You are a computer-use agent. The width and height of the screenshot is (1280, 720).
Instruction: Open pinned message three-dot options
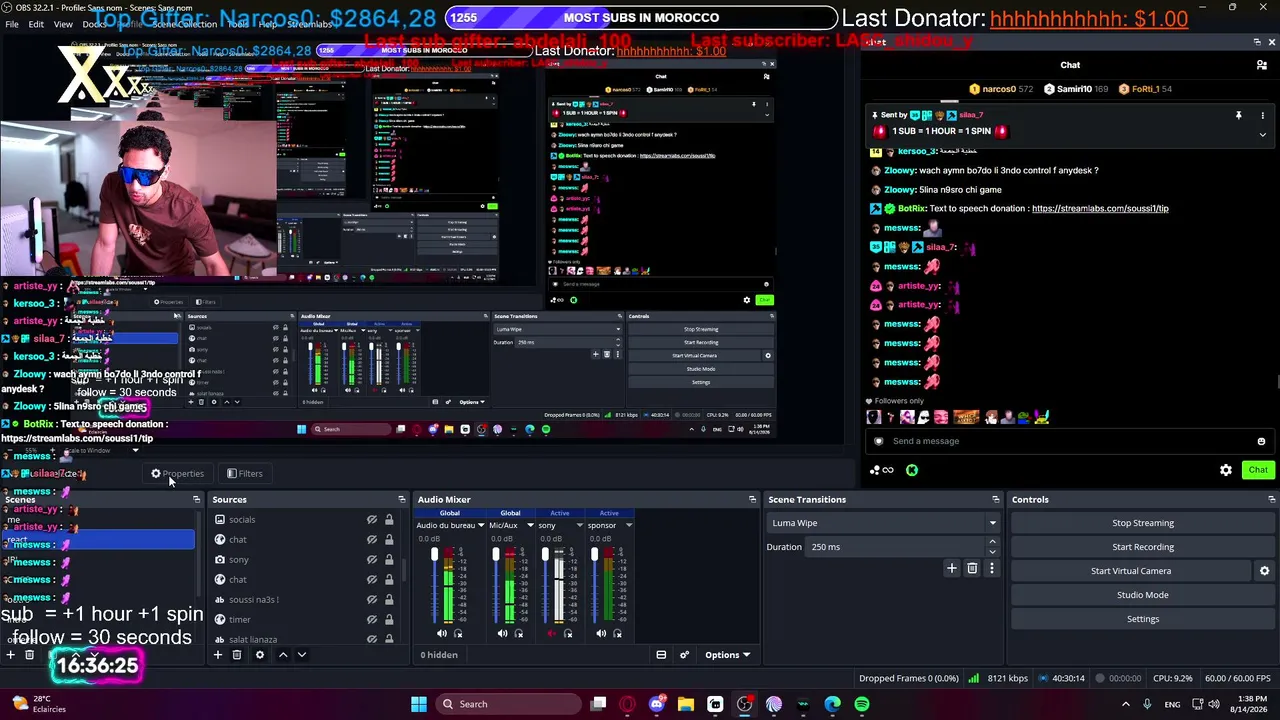(1262, 115)
